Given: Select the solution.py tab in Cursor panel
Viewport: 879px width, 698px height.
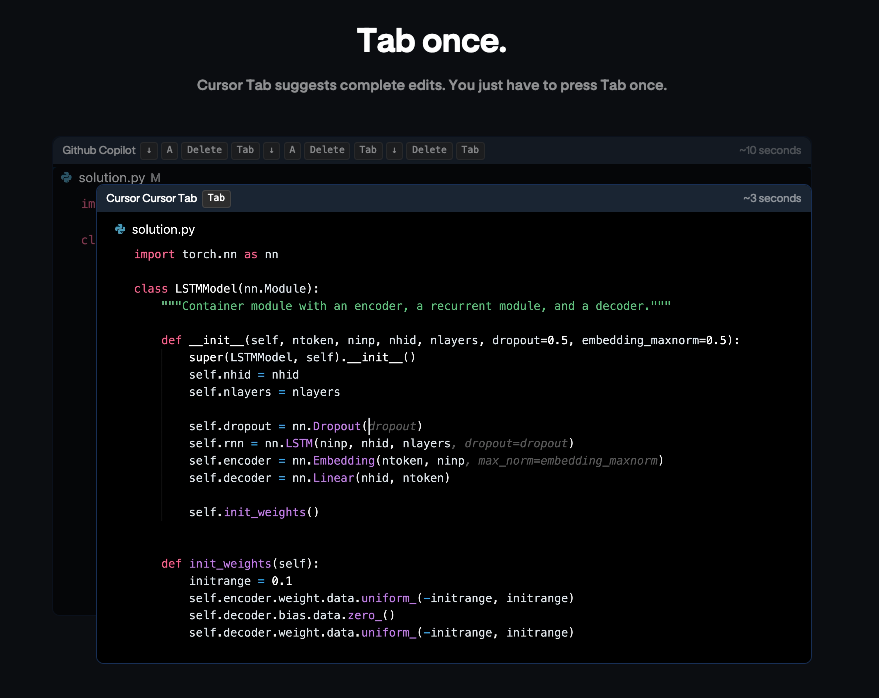Looking at the screenshot, I should click(x=163, y=229).
